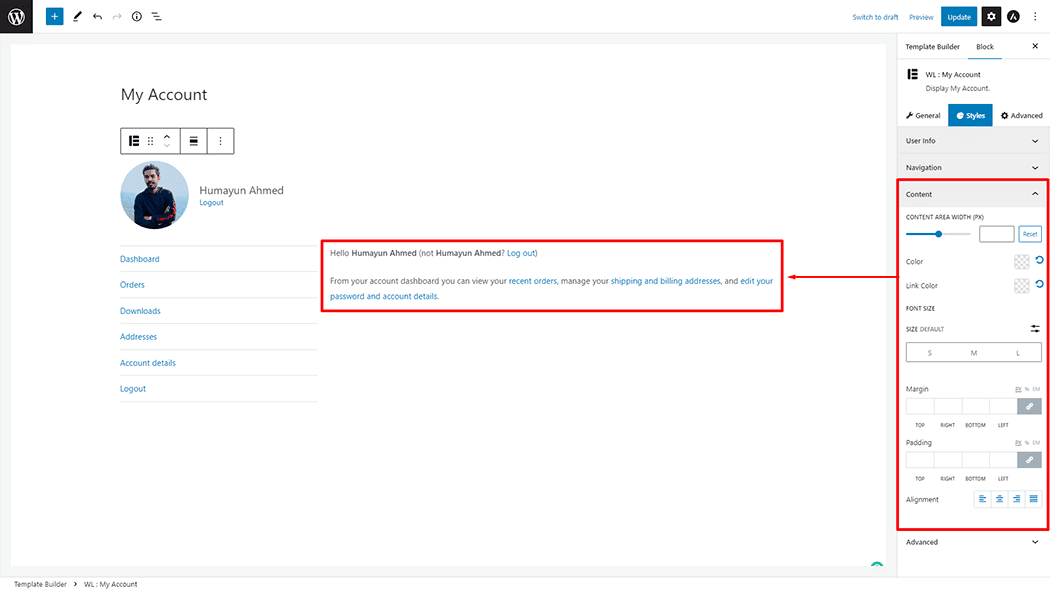Screen dimensions: 1050x590
Task: Toggle the Padding link sides button
Action: coord(1029,460)
